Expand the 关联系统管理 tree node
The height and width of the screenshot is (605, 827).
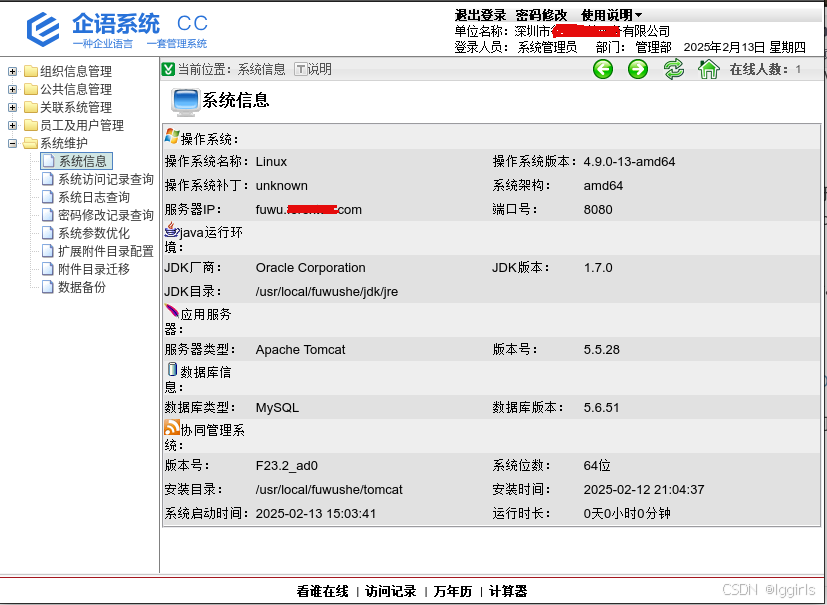(x=13, y=107)
